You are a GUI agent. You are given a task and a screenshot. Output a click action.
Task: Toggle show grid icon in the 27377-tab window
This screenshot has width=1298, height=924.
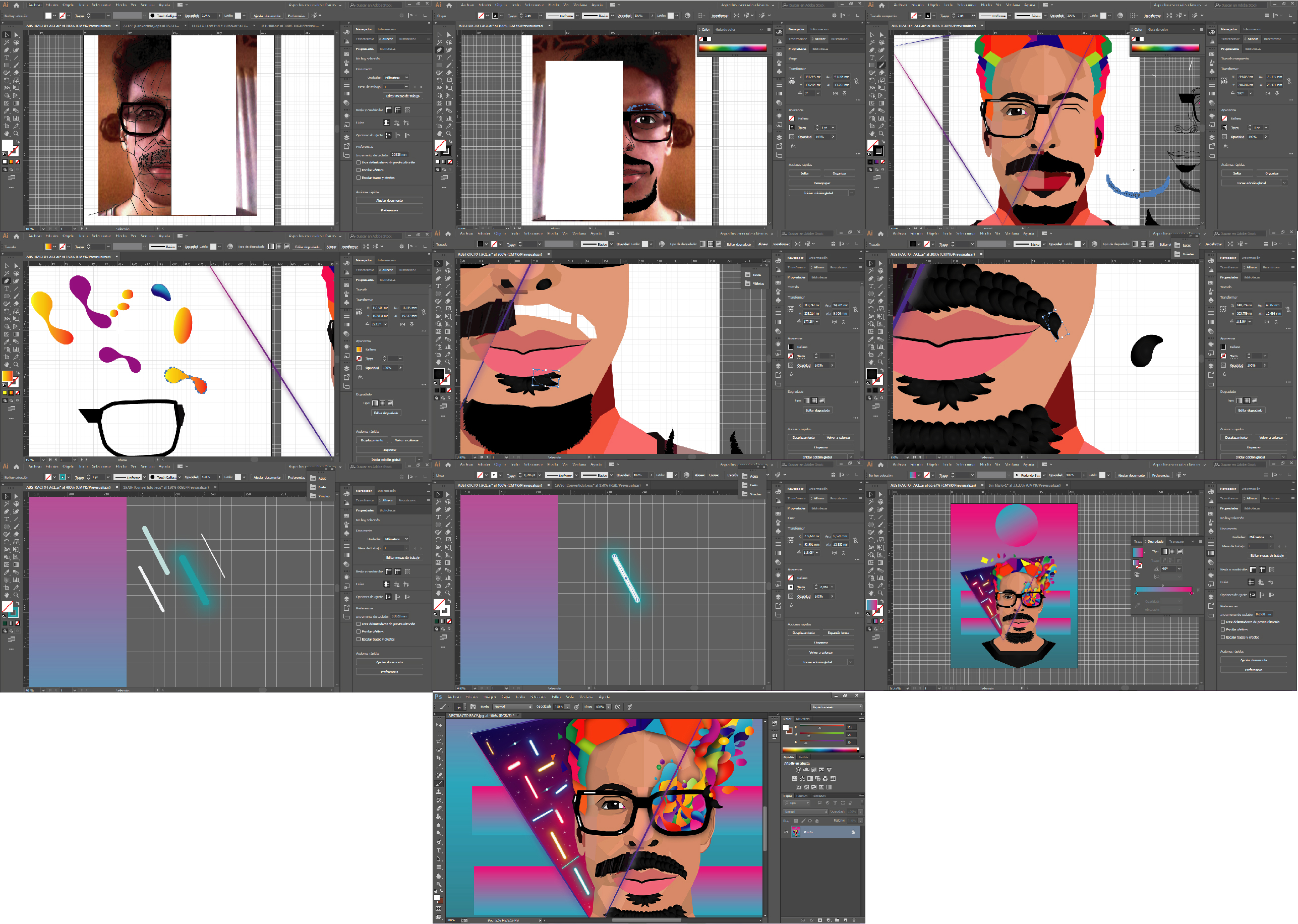click(x=398, y=110)
